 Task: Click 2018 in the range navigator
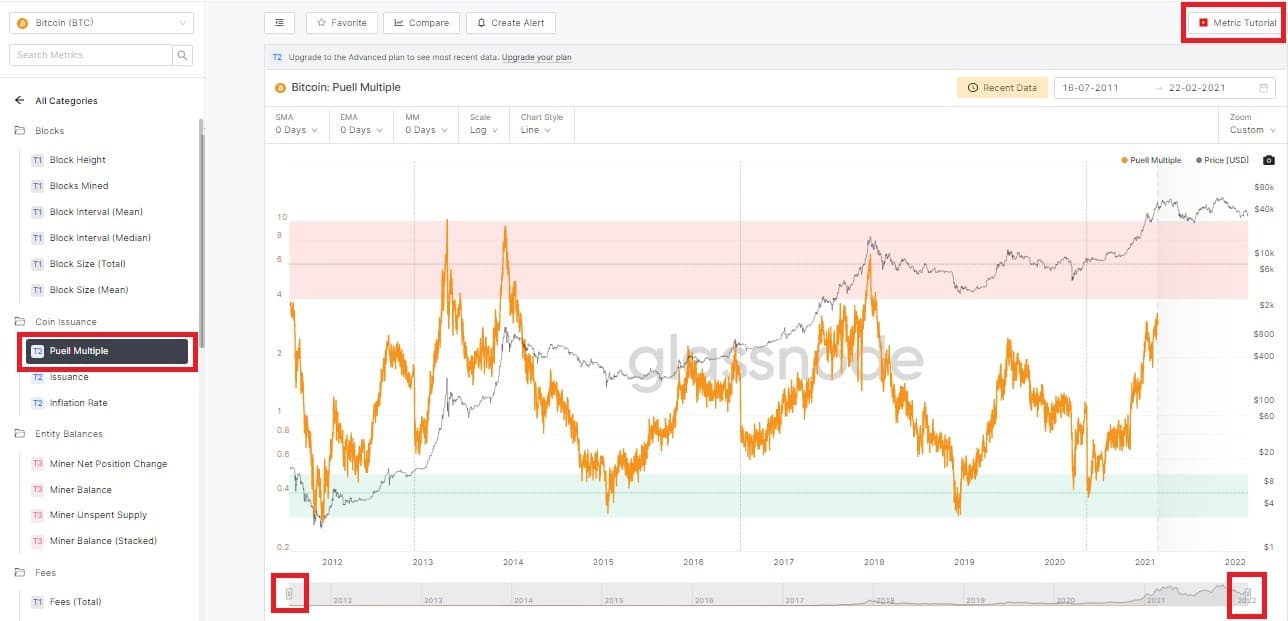point(885,600)
